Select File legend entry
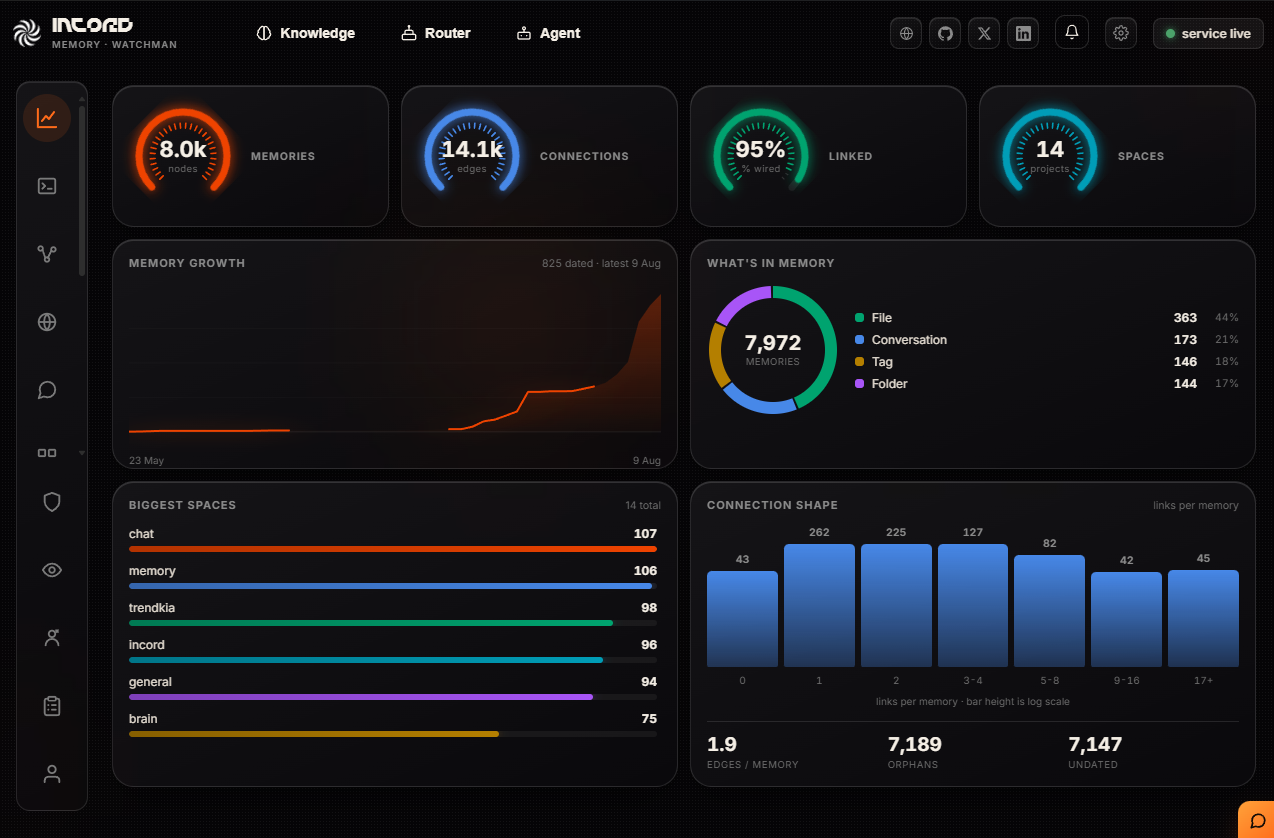Viewport: 1274px width, 838px height. [1047, 318]
